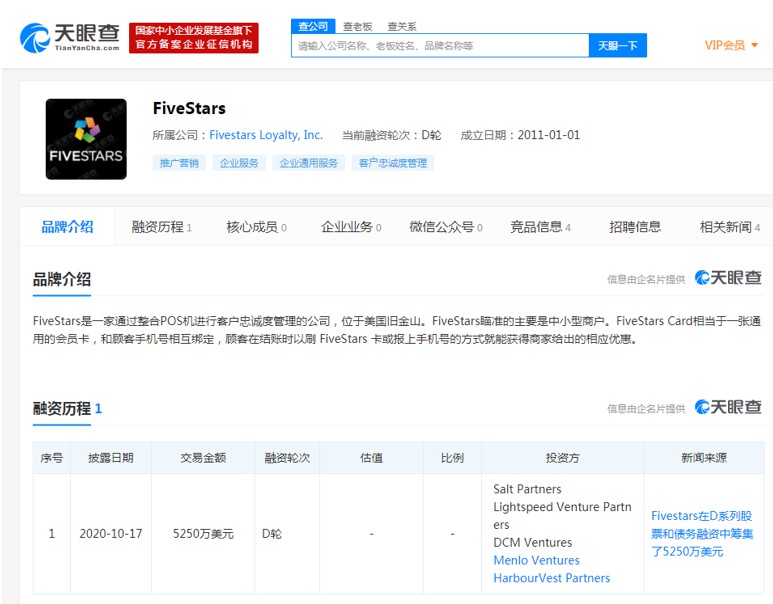Image resolution: width=773 pixels, height=604 pixels.
Task: Click the DCM Ventures investor text
Action: click(533, 542)
